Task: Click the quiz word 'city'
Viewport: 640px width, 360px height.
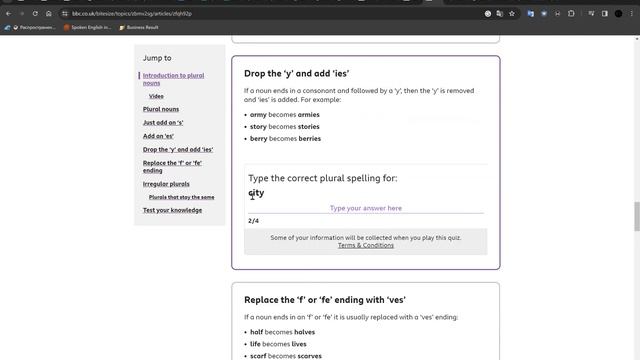Action: (x=256, y=193)
